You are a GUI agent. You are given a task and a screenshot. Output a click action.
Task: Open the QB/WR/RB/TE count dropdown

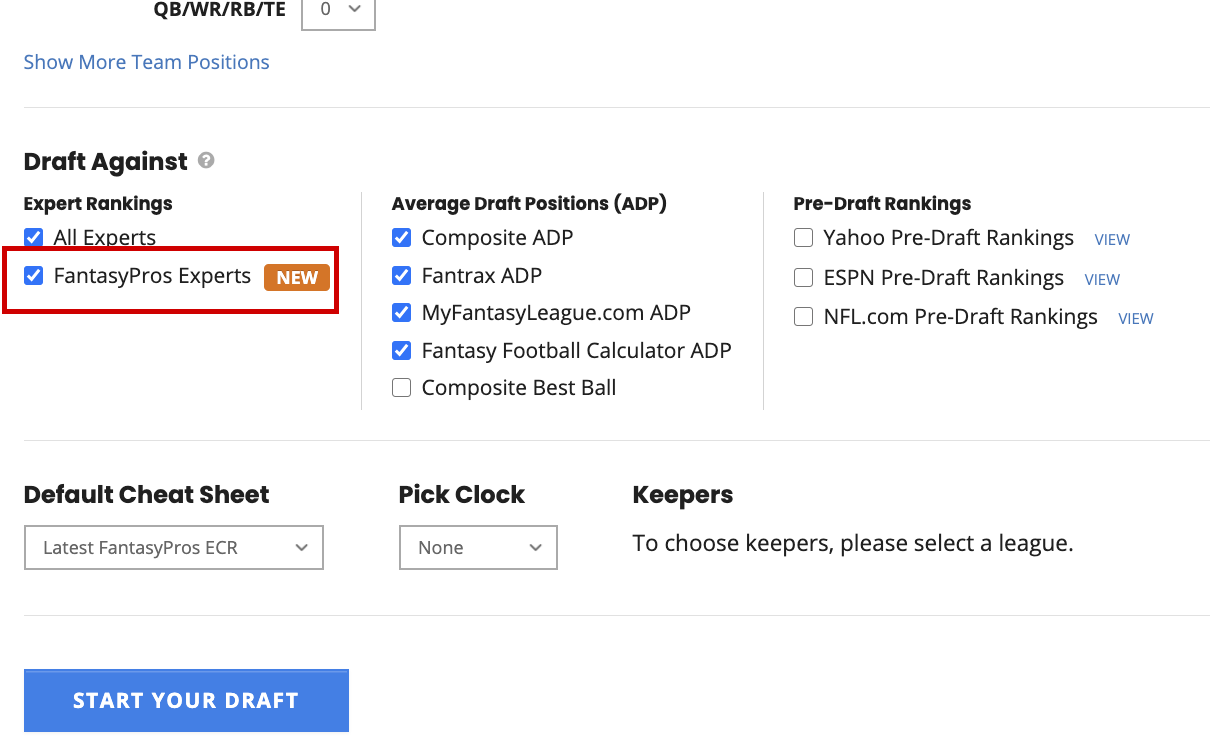point(338,12)
